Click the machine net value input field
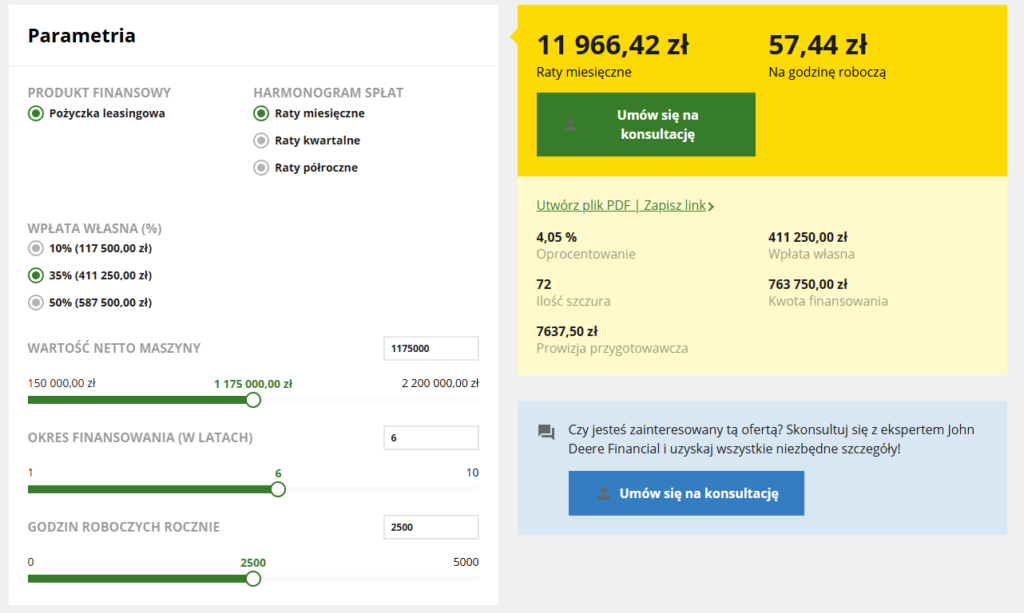Screen dimensions: 1024x613 pos(431,348)
